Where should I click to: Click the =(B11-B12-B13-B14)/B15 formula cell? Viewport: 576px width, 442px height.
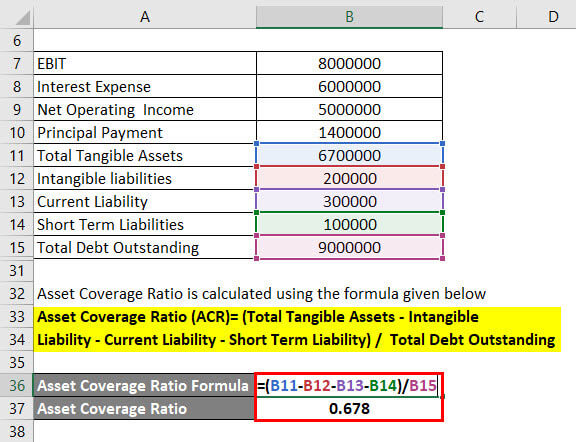tap(348, 385)
